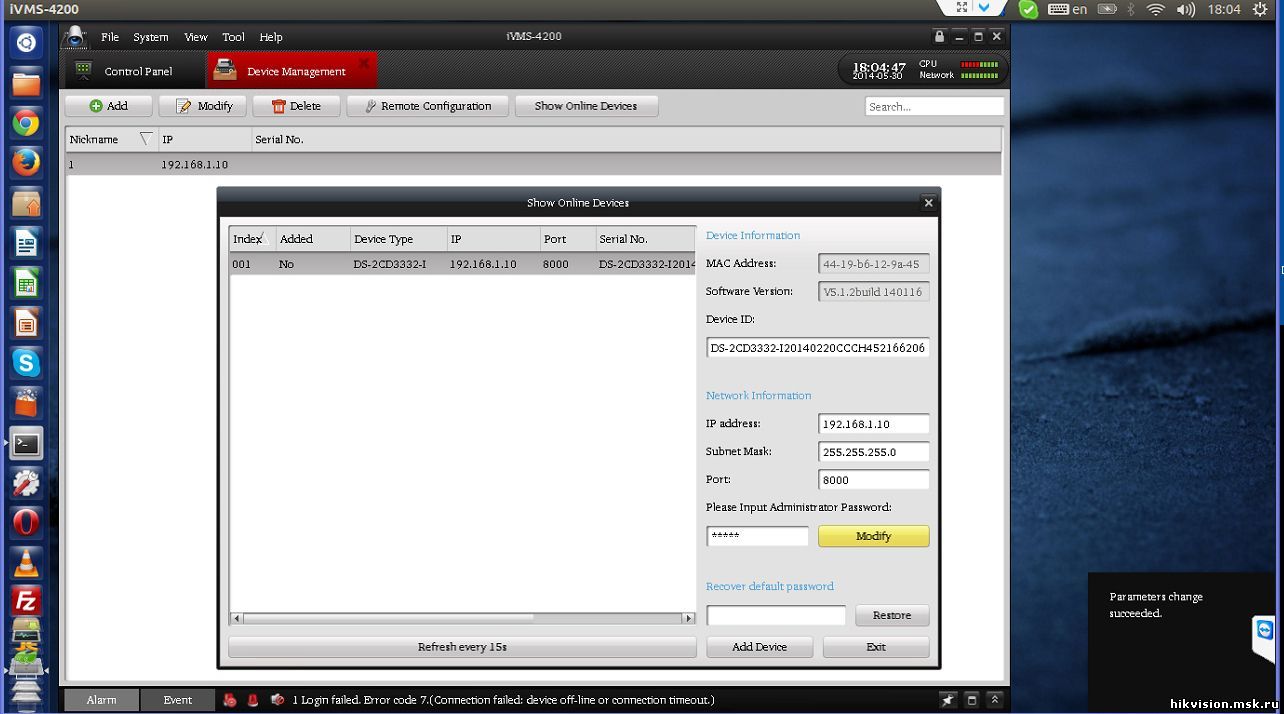This screenshot has height=714, width=1284.
Task: Click the Port input field showing 8000
Action: 874,480
